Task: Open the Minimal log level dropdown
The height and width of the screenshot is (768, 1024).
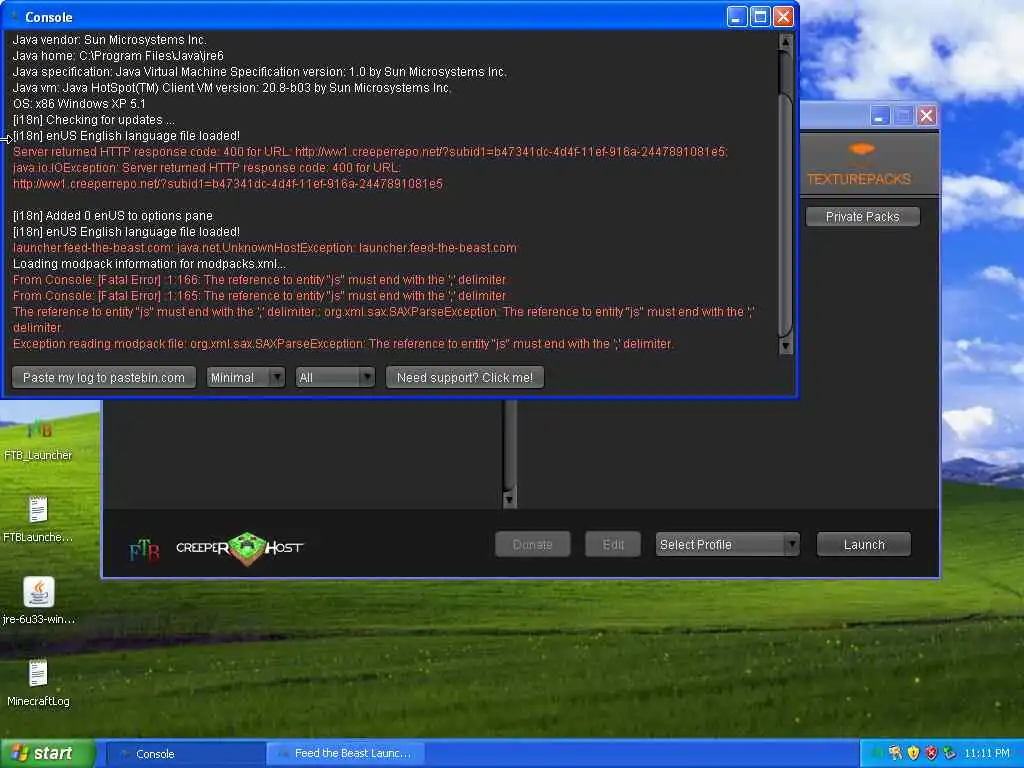Action: pos(246,377)
